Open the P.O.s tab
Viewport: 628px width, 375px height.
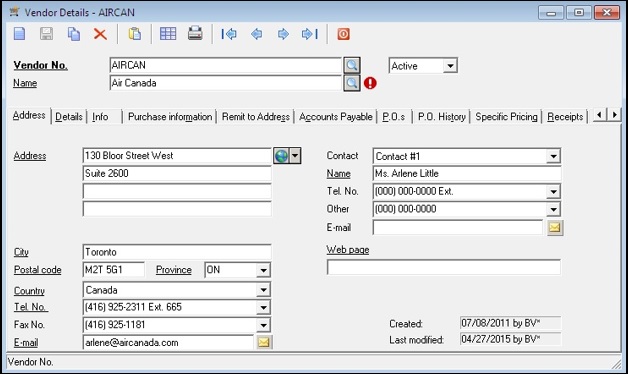[x=394, y=117]
